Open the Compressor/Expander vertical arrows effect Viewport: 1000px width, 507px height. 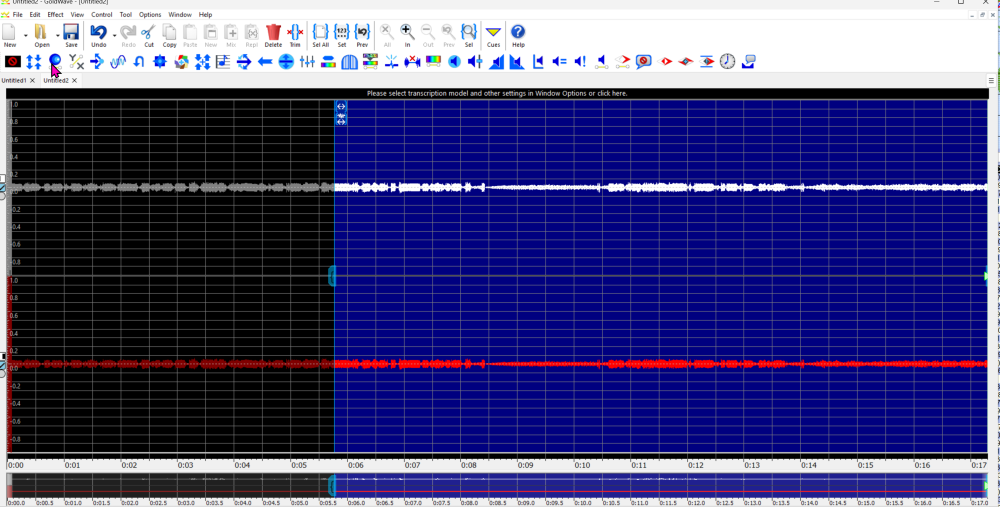pyautogui.click(x=34, y=62)
